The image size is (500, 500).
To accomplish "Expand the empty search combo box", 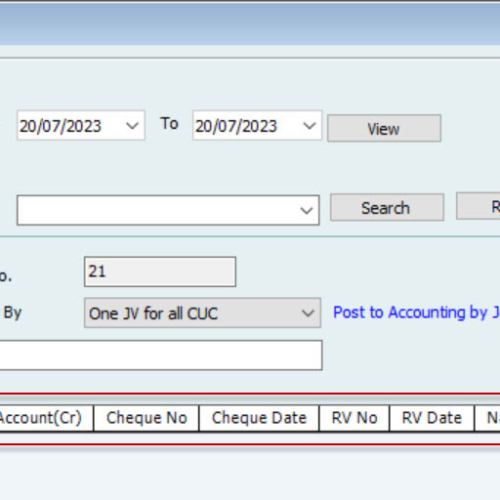I will [x=306, y=210].
